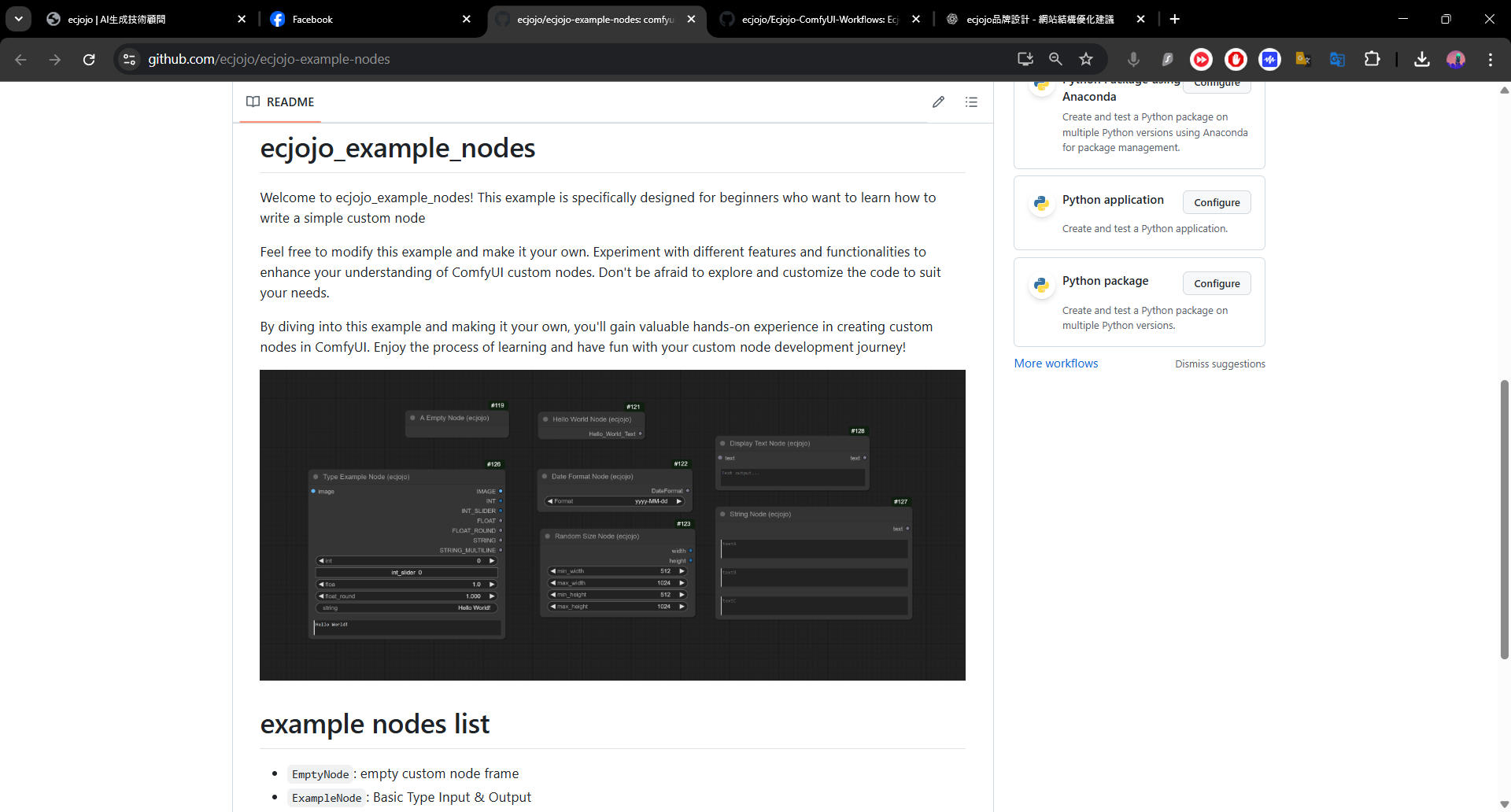Screen dimensions: 1511x812
Task: Click the install app icon in address bar
Action: pos(1025,59)
